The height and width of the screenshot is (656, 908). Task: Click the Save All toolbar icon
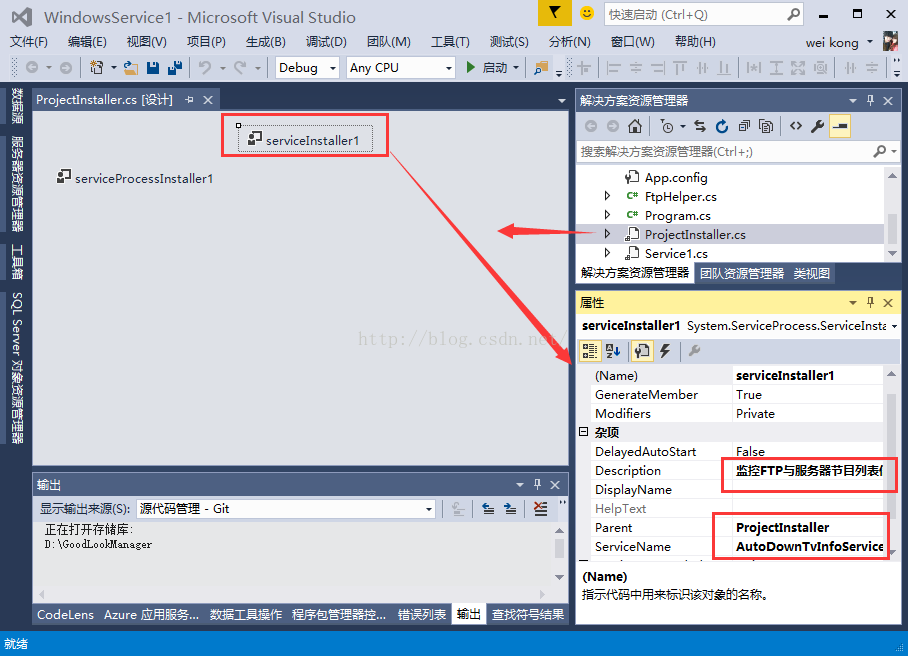[x=175, y=68]
